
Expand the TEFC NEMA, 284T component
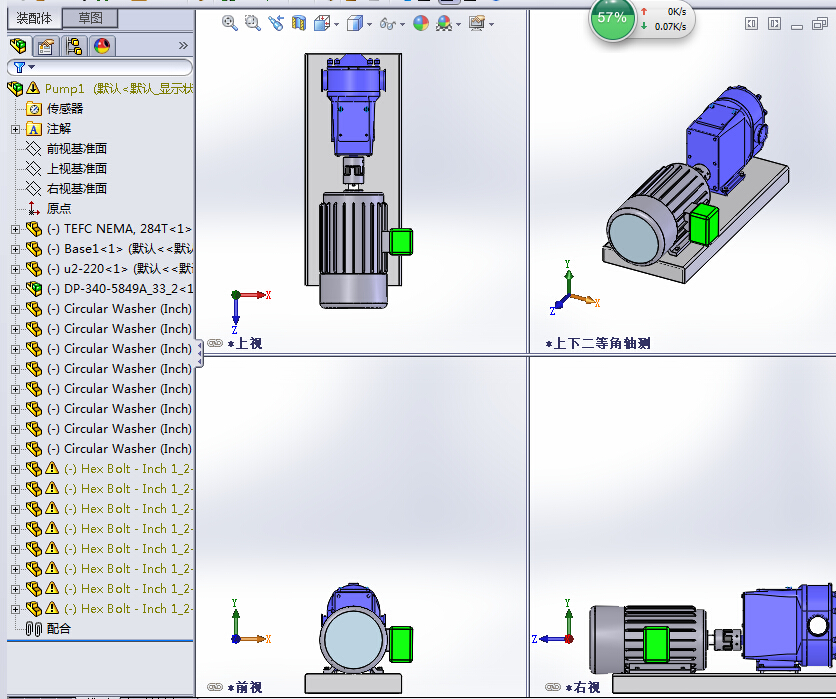click(15, 229)
